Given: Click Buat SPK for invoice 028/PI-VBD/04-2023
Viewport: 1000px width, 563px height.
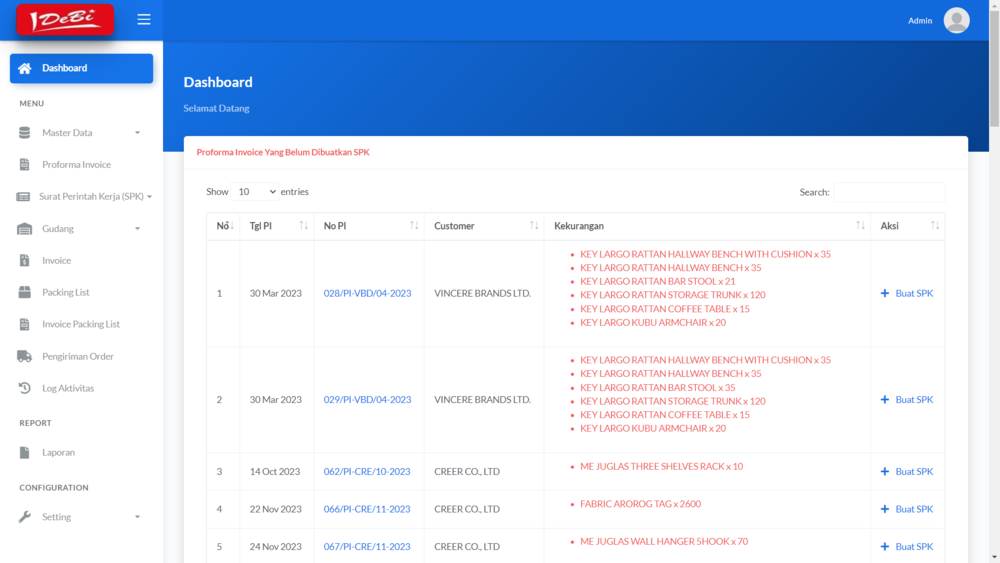Looking at the screenshot, I should [x=908, y=294].
